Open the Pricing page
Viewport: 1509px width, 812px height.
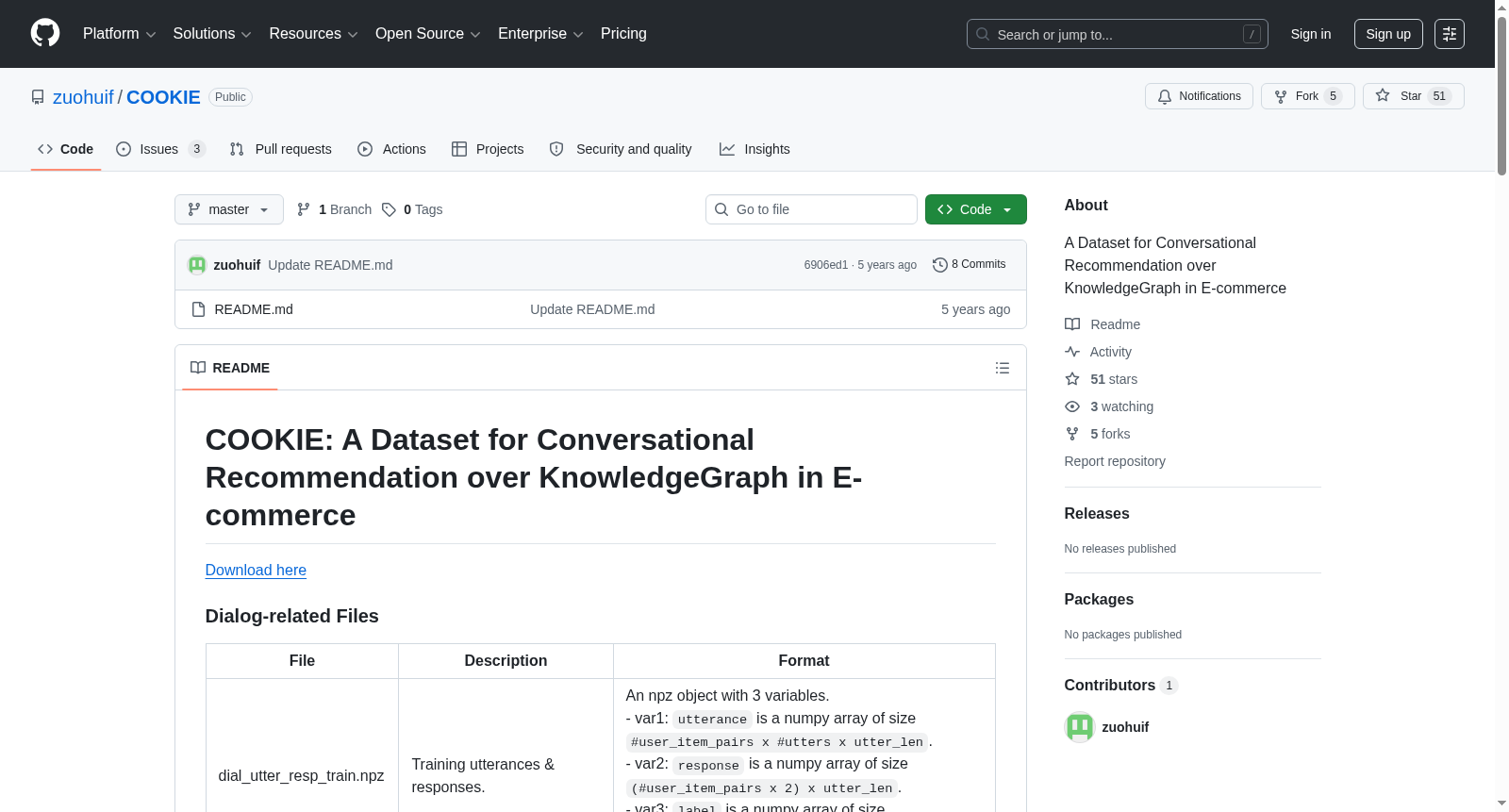point(623,34)
